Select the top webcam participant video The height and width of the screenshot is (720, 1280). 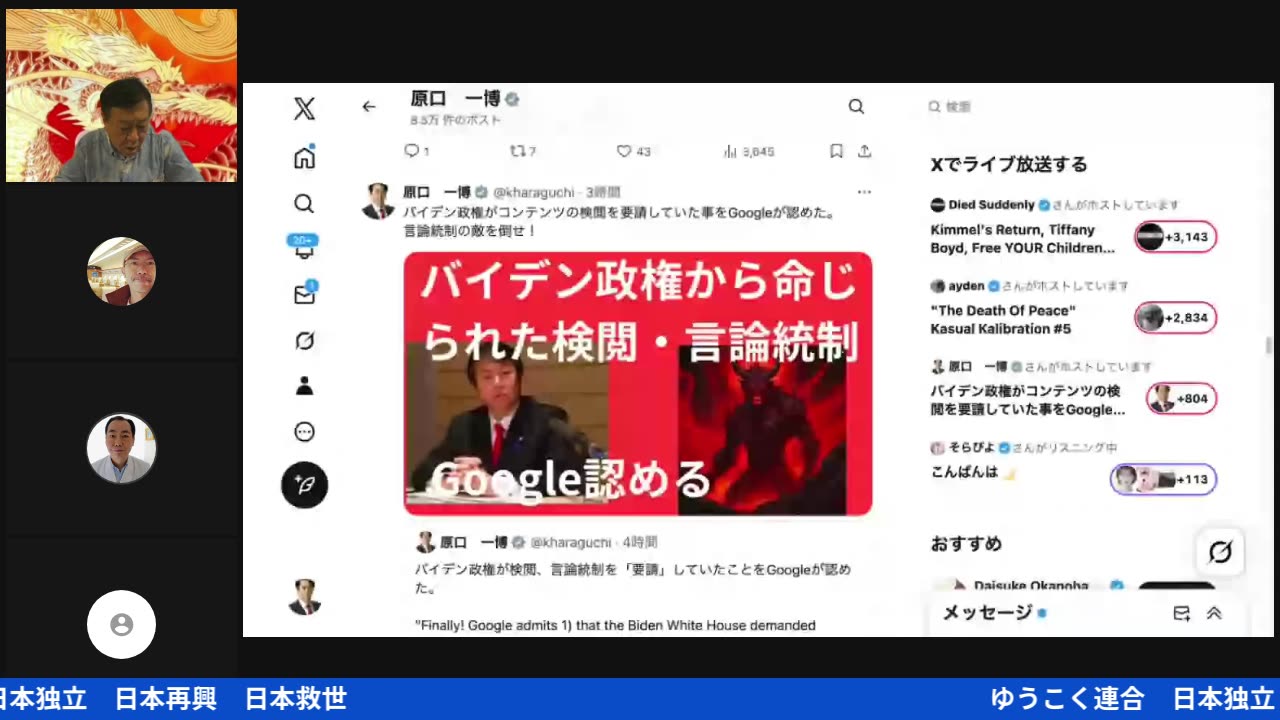point(122,95)
